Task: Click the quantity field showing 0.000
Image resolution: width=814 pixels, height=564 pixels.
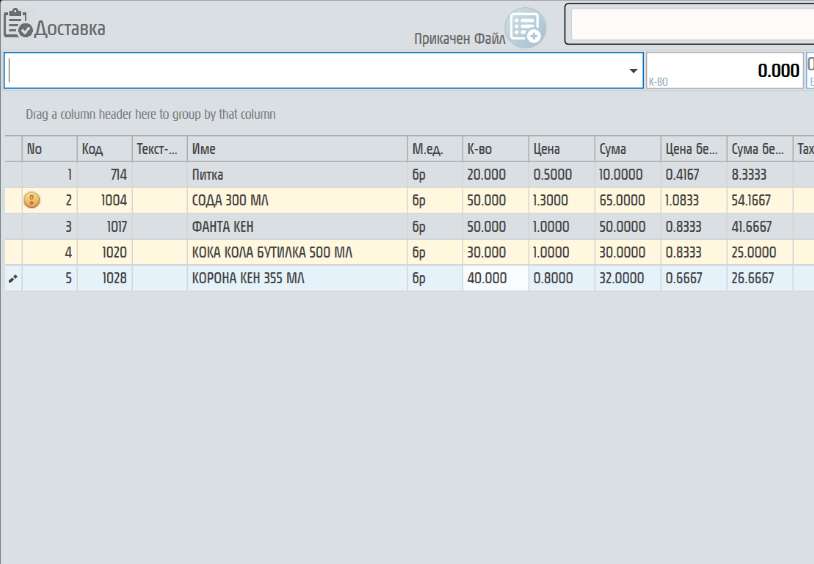Action: point(724,71)
